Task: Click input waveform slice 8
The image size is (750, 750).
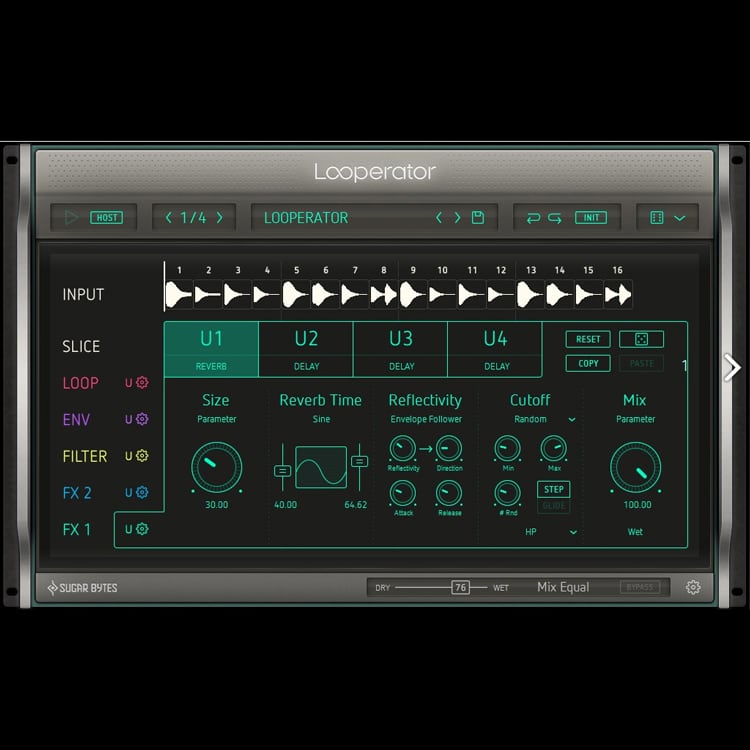Action: pyautogui.click(x=384, y=294)
